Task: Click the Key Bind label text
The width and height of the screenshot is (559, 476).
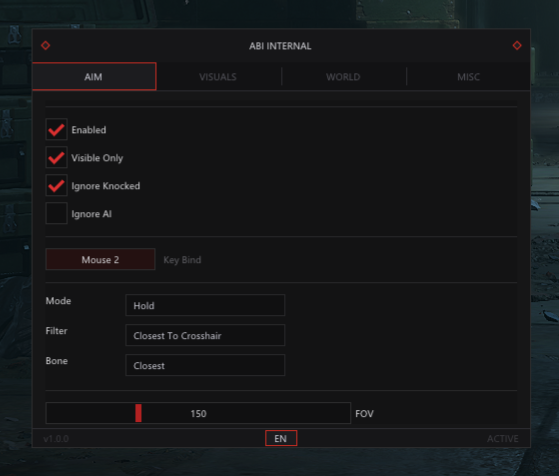Action: point(182,260)
